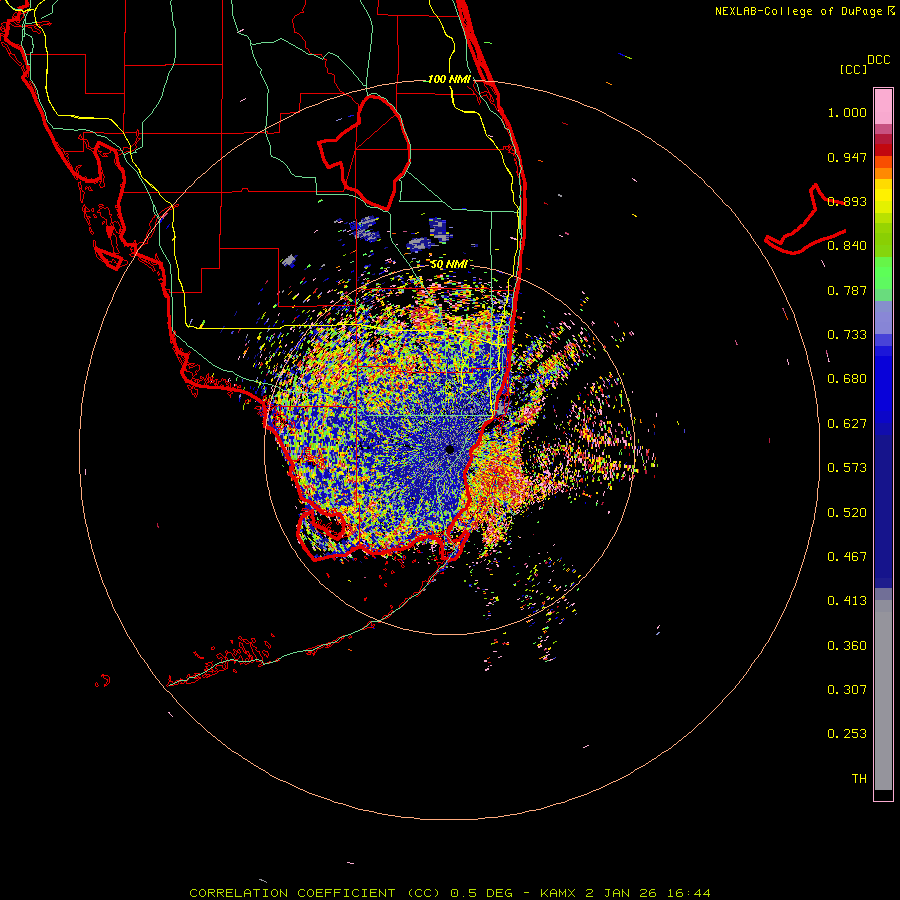Click the gray low-value segment of color bar
This screenshot has width=900, height=900.
coord(883,695)
